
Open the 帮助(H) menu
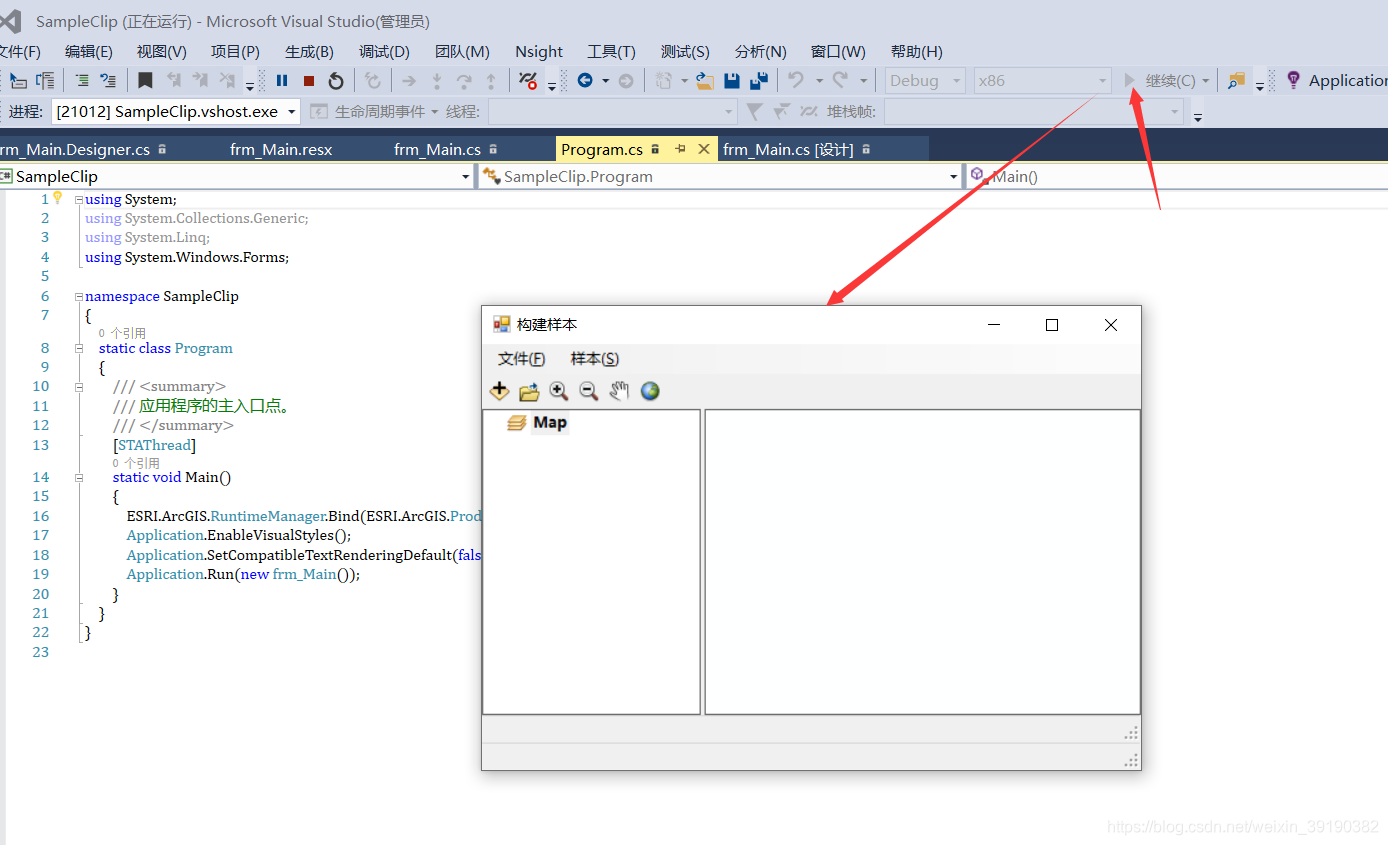point(916,52)
